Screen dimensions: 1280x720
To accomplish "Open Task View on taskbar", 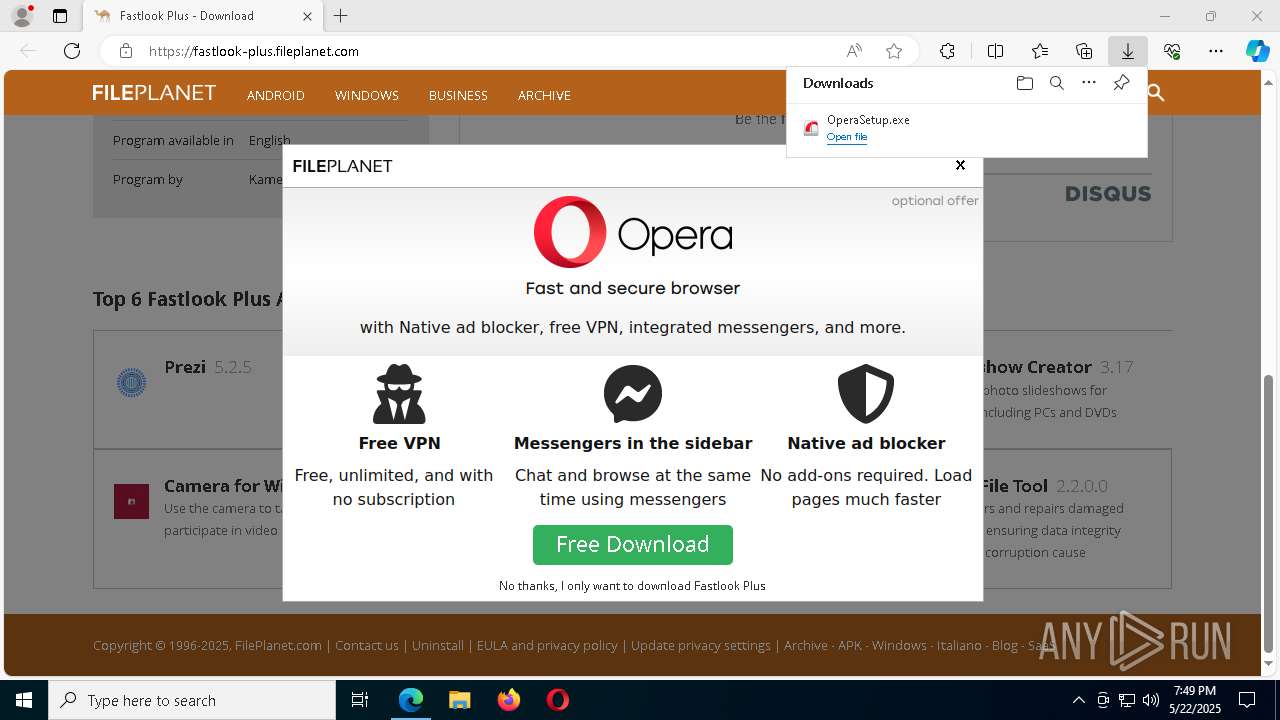I will [x=360, y=700].
